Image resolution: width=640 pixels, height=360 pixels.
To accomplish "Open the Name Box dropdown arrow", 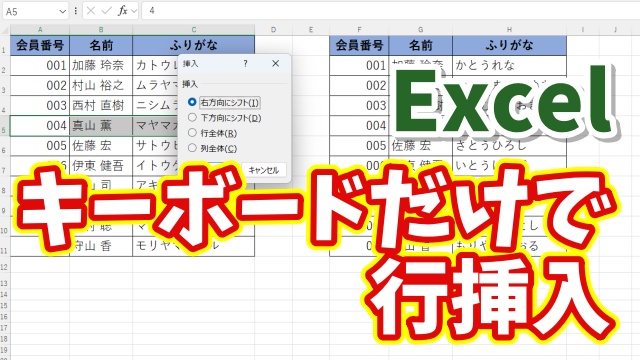I will coord(62,11).
